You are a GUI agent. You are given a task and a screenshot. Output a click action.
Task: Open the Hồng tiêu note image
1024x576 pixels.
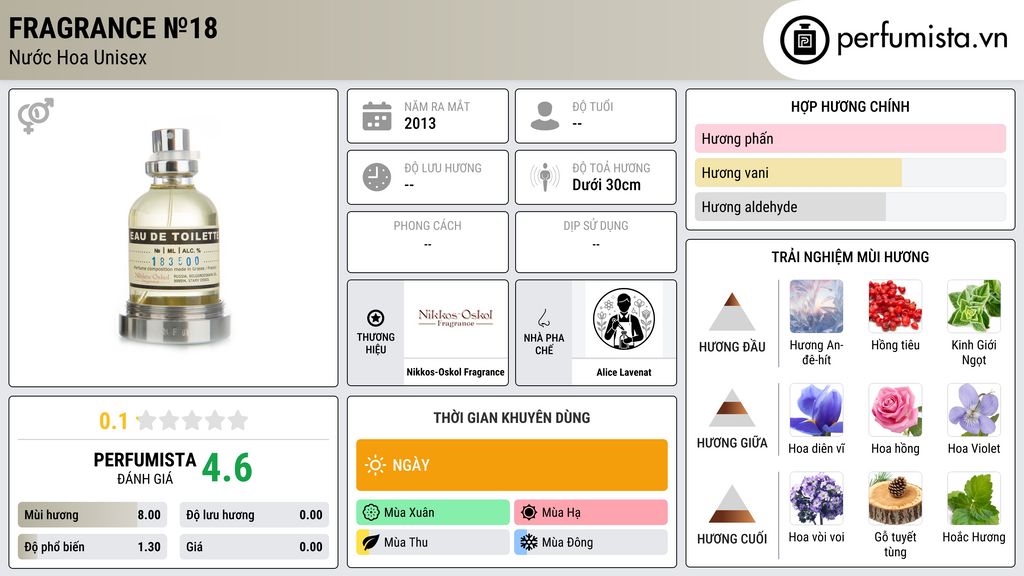(895, 306)
